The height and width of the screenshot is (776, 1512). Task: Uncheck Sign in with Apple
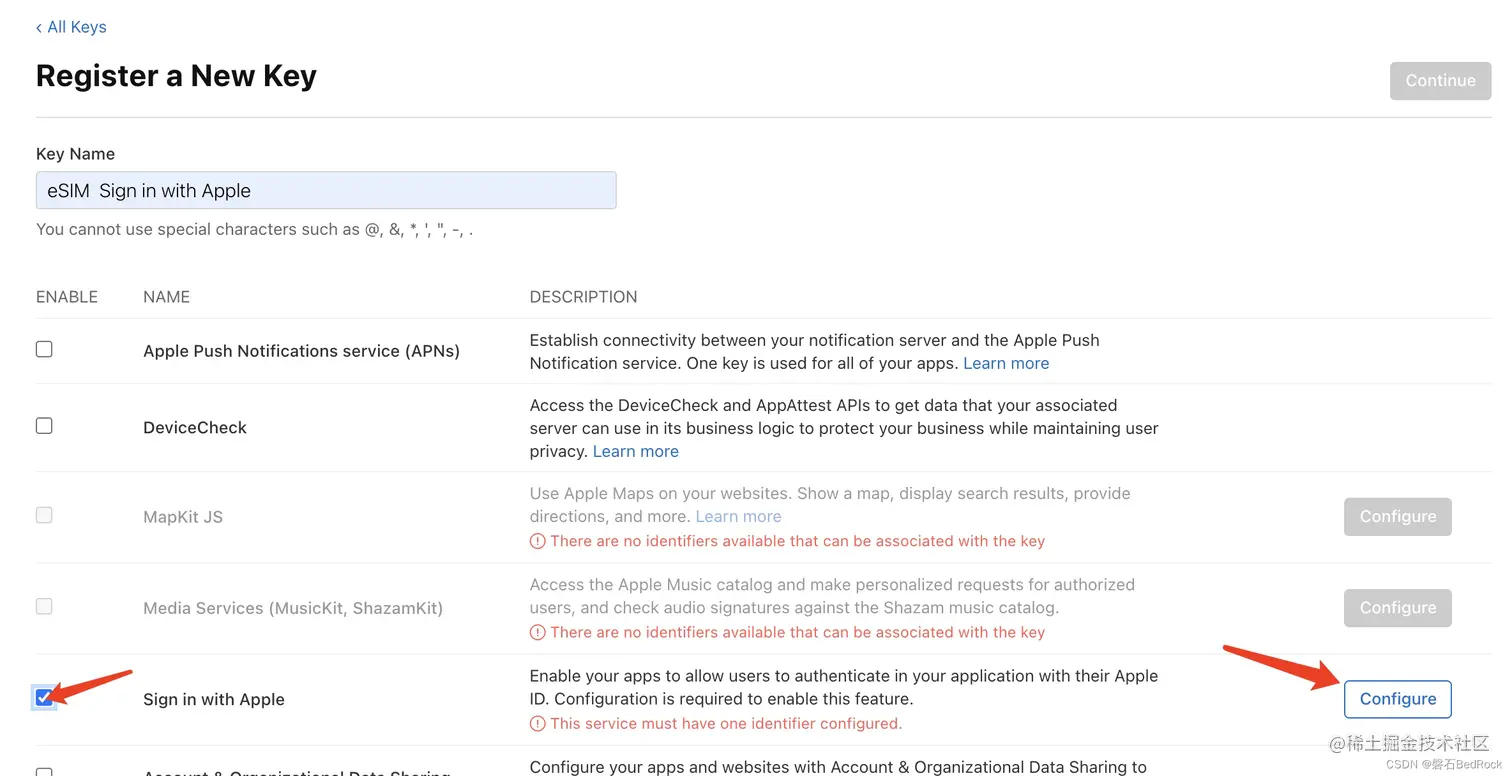click(x=44, y=698)
